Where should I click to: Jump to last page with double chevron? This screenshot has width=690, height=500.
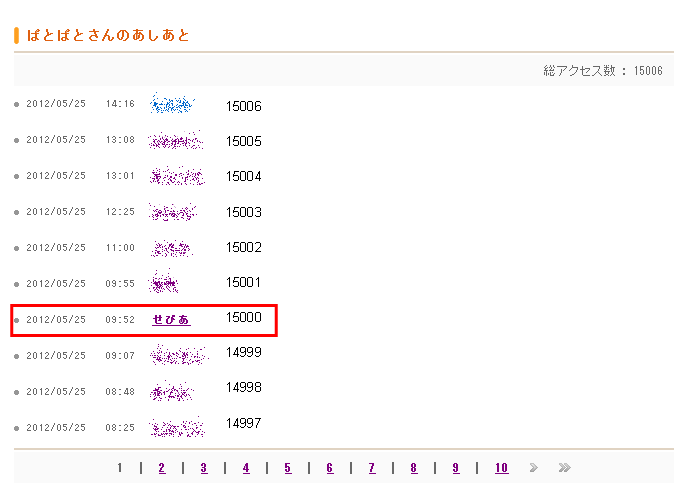point(564,467)
